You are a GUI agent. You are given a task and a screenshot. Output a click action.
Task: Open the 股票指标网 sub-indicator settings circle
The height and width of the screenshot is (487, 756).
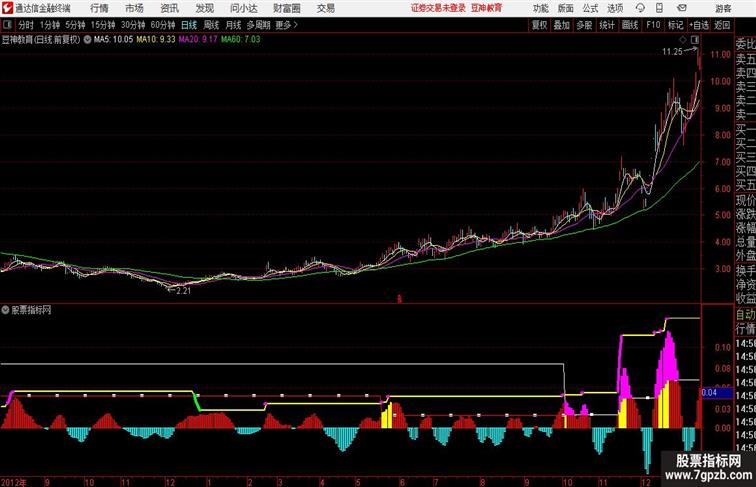(x=5, y=310)
